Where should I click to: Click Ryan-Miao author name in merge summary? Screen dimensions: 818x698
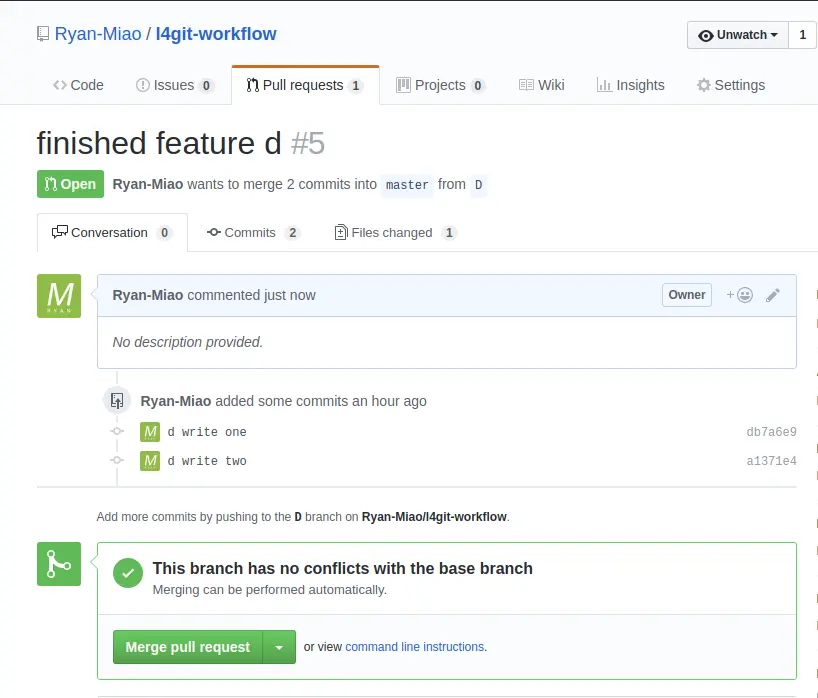148,184
